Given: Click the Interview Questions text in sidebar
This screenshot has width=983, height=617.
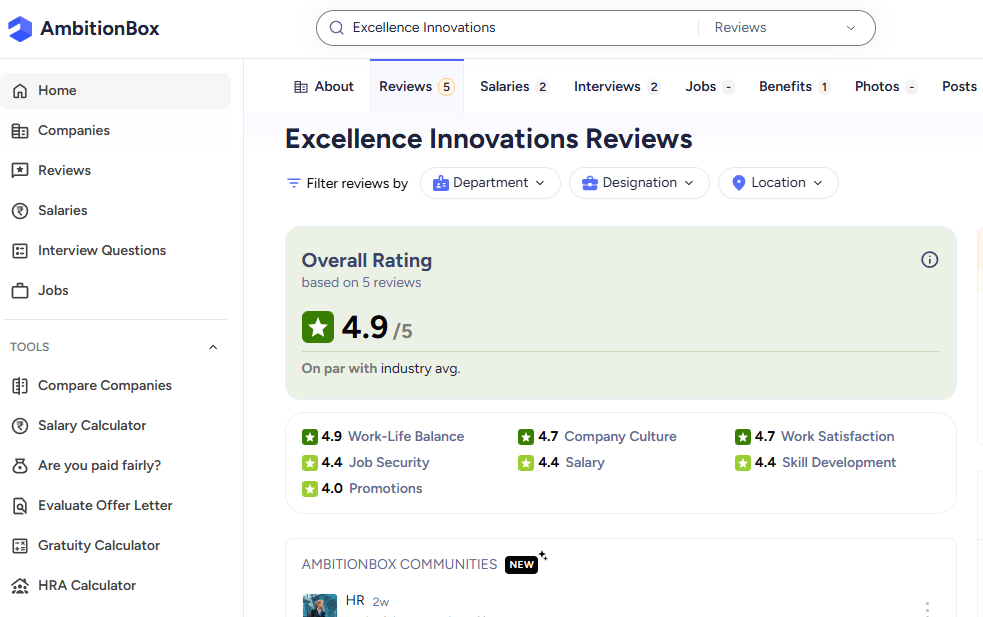Looking at the screenshot, I should pyautogui.click(x=102, y=250).
